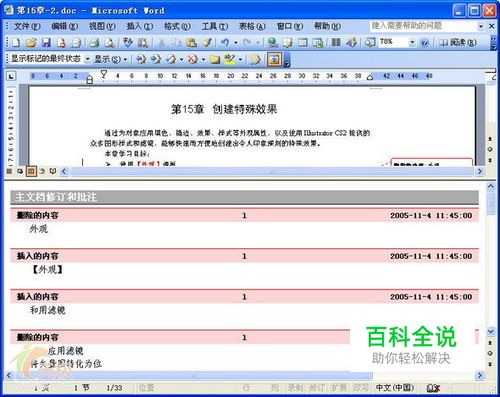500x397 pixels.
Task: Open the 视图(V) menu
Action: coord(102,26)
